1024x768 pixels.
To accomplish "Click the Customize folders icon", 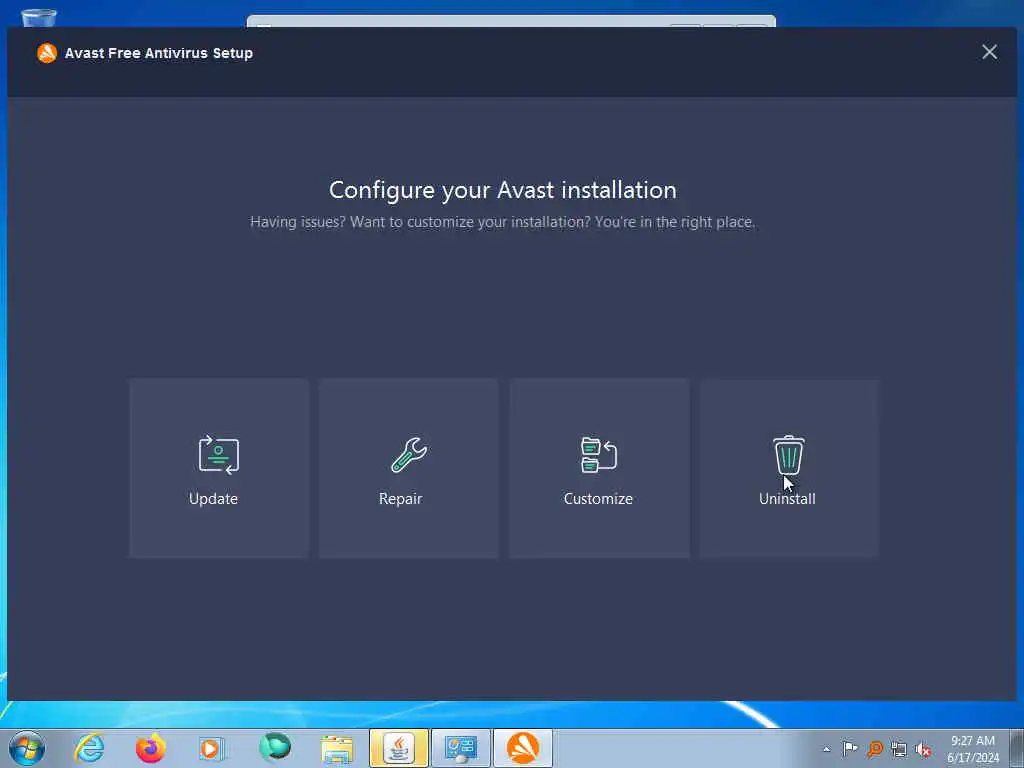I will [x=599, y=455].
